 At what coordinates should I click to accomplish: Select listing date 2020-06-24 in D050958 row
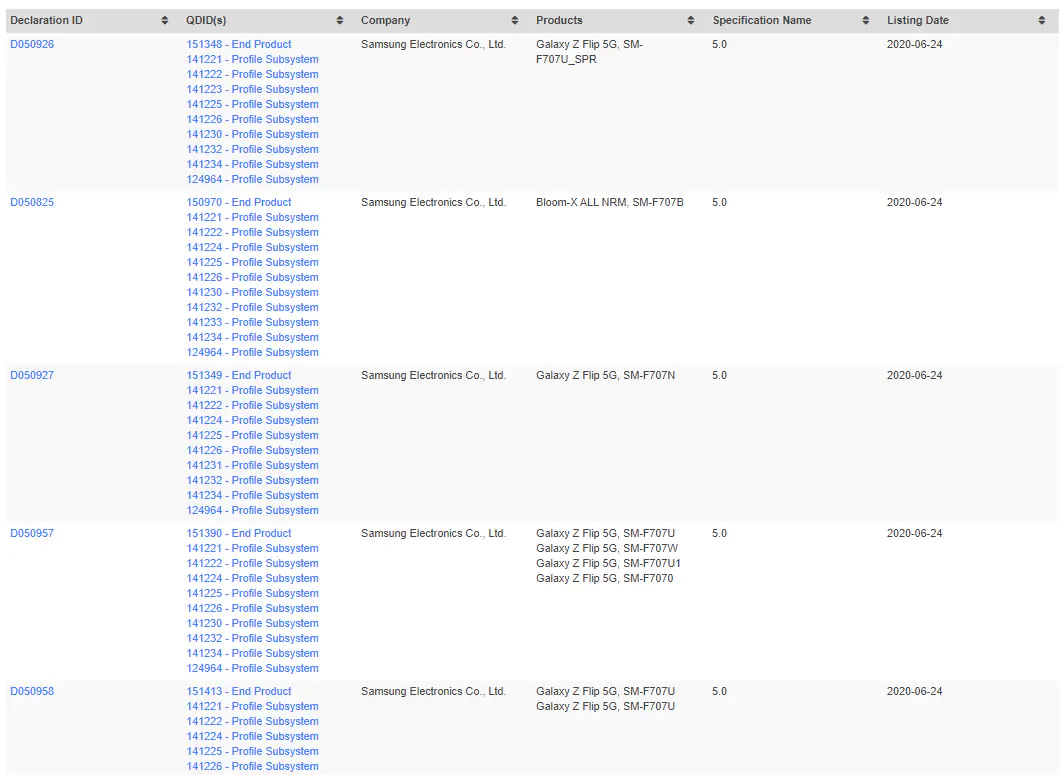pyautogui.click(x=915, y=692)
